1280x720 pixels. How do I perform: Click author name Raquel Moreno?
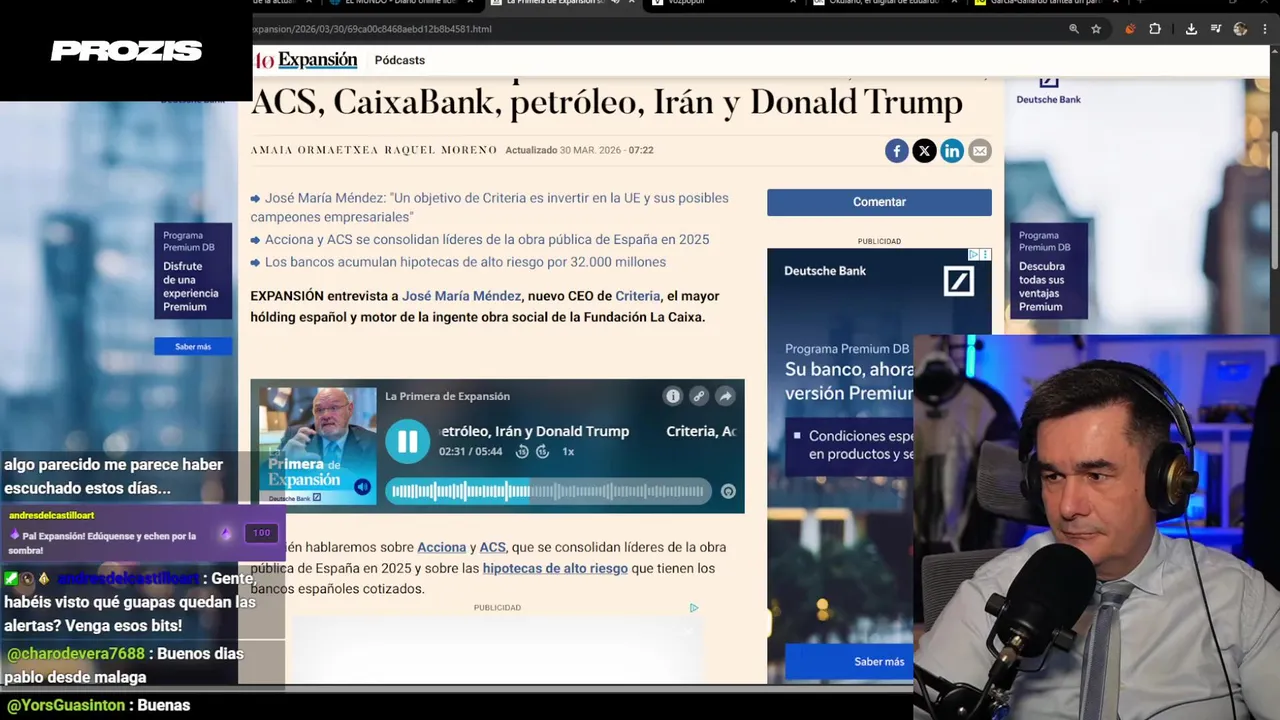441,150
